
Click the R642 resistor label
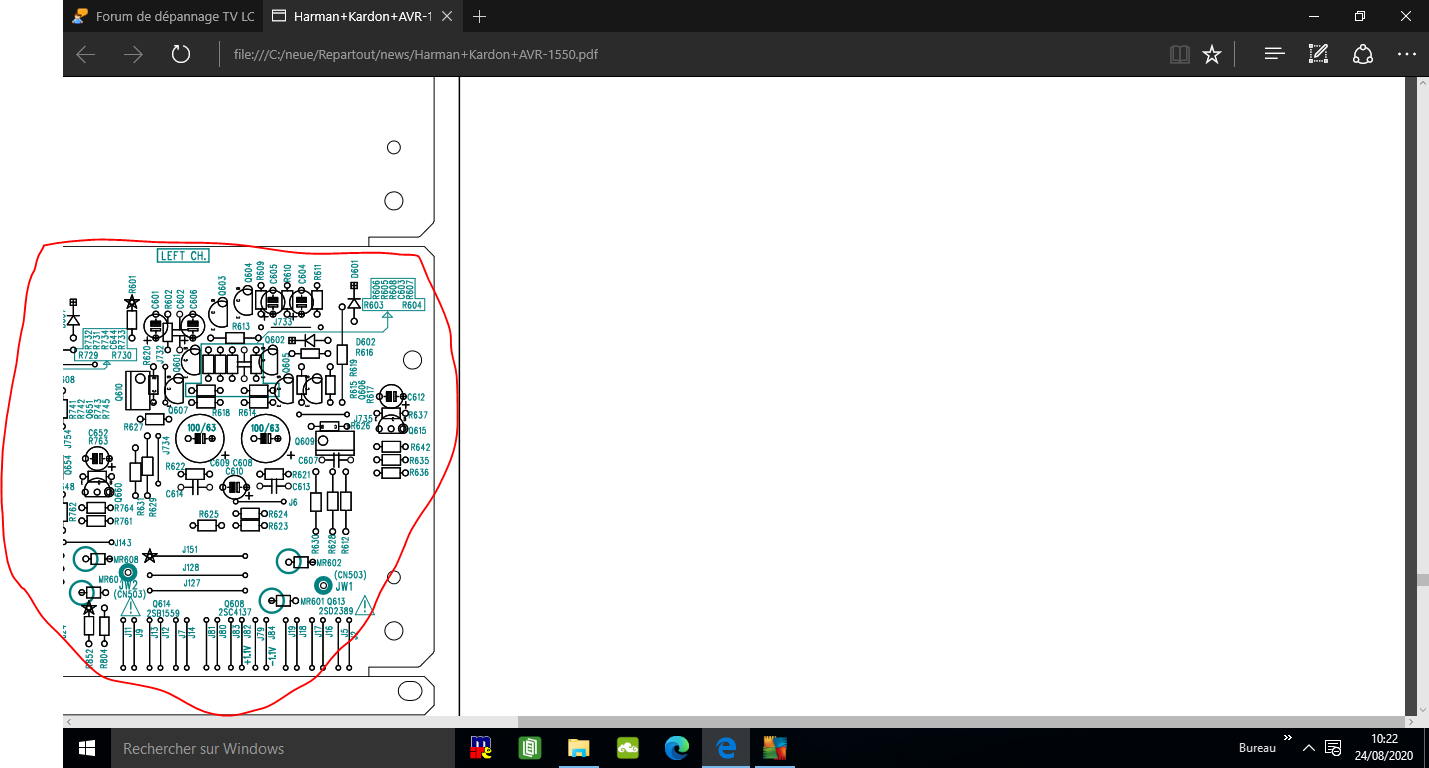[x=419, y=447]
